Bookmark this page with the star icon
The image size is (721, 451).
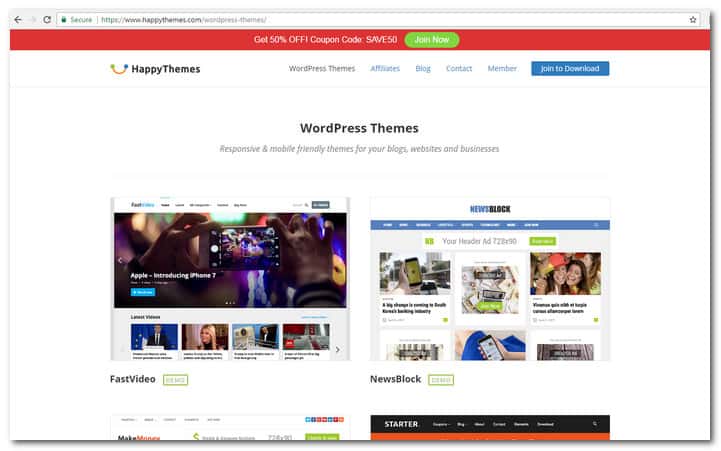tap(693, 19)
